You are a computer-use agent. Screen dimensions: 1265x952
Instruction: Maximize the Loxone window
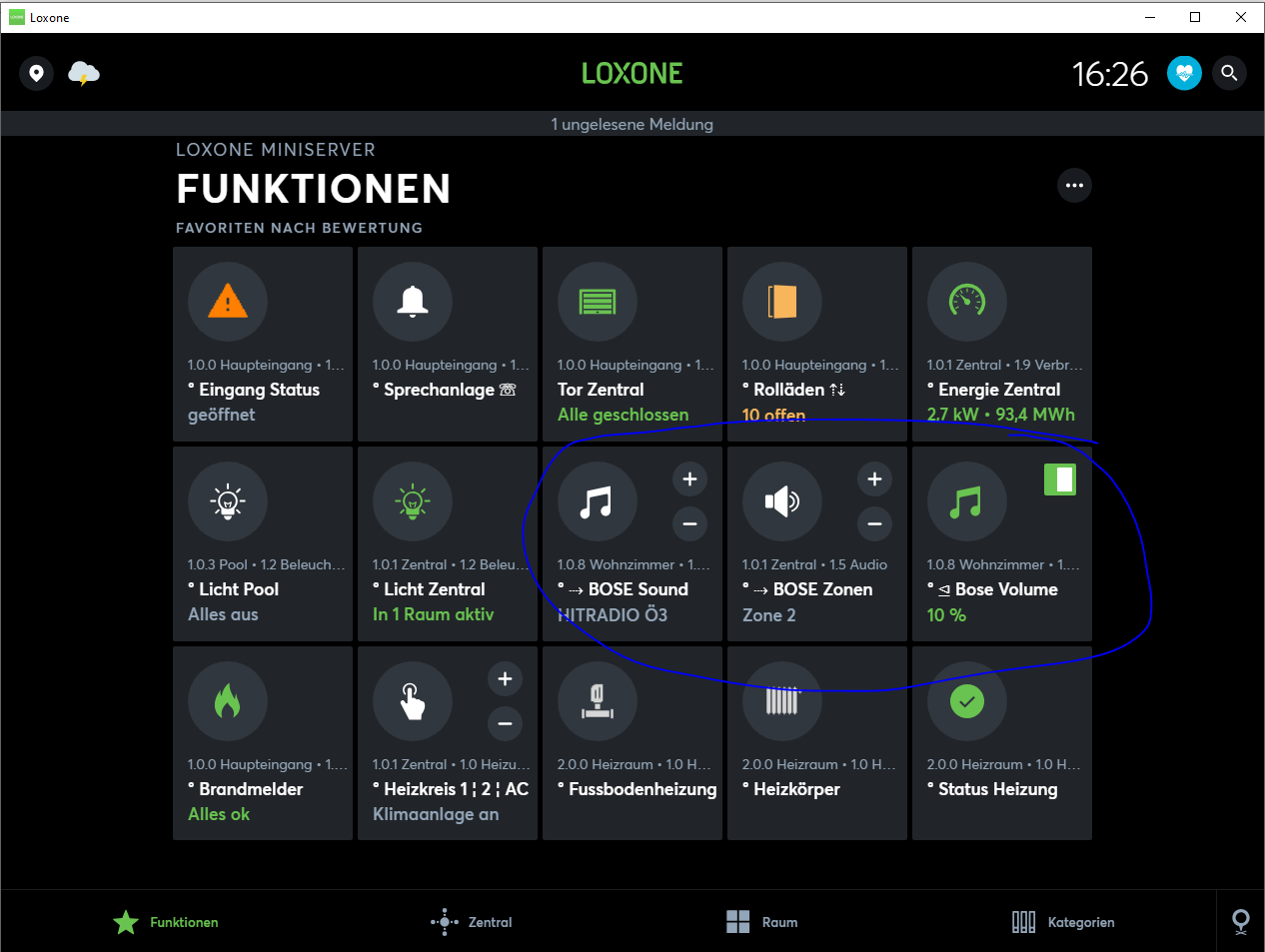pyautogui.click(x=1195, y=17)
